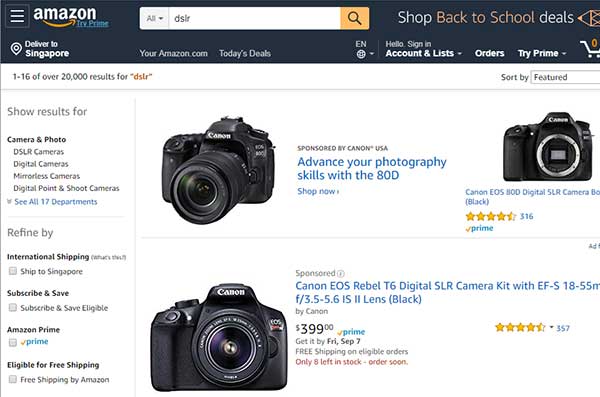Check Subscribe & Save Eligible
This screenshot has width=600, height=397.
click(x=13, y=307)
